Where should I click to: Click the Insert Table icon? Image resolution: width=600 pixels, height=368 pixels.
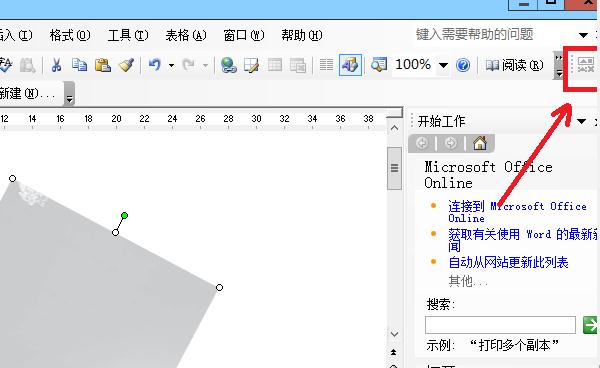coord(275,65)
